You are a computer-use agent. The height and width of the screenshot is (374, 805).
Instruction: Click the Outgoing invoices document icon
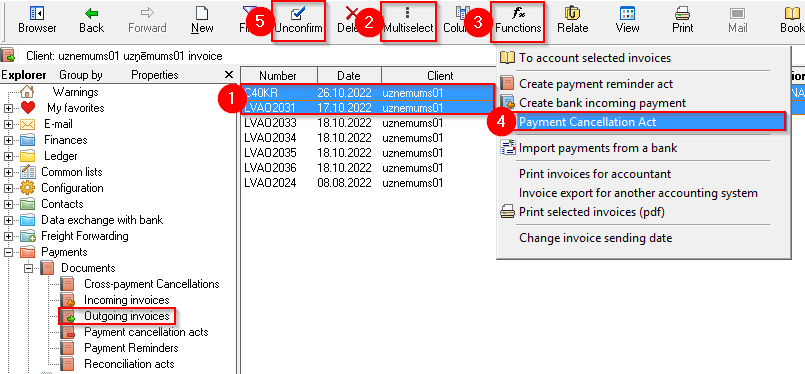click(67, 316)
